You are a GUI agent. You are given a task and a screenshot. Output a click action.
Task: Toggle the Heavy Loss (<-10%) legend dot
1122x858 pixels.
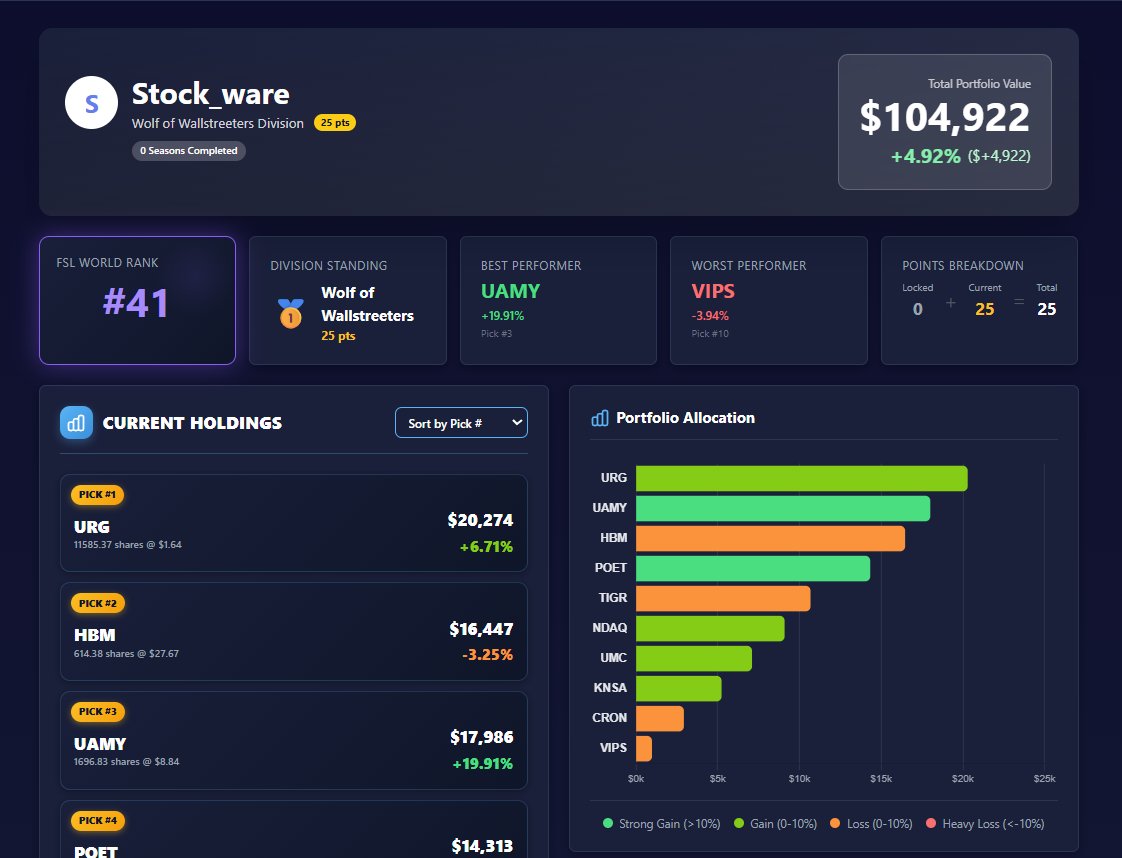(x=931, y=824)
